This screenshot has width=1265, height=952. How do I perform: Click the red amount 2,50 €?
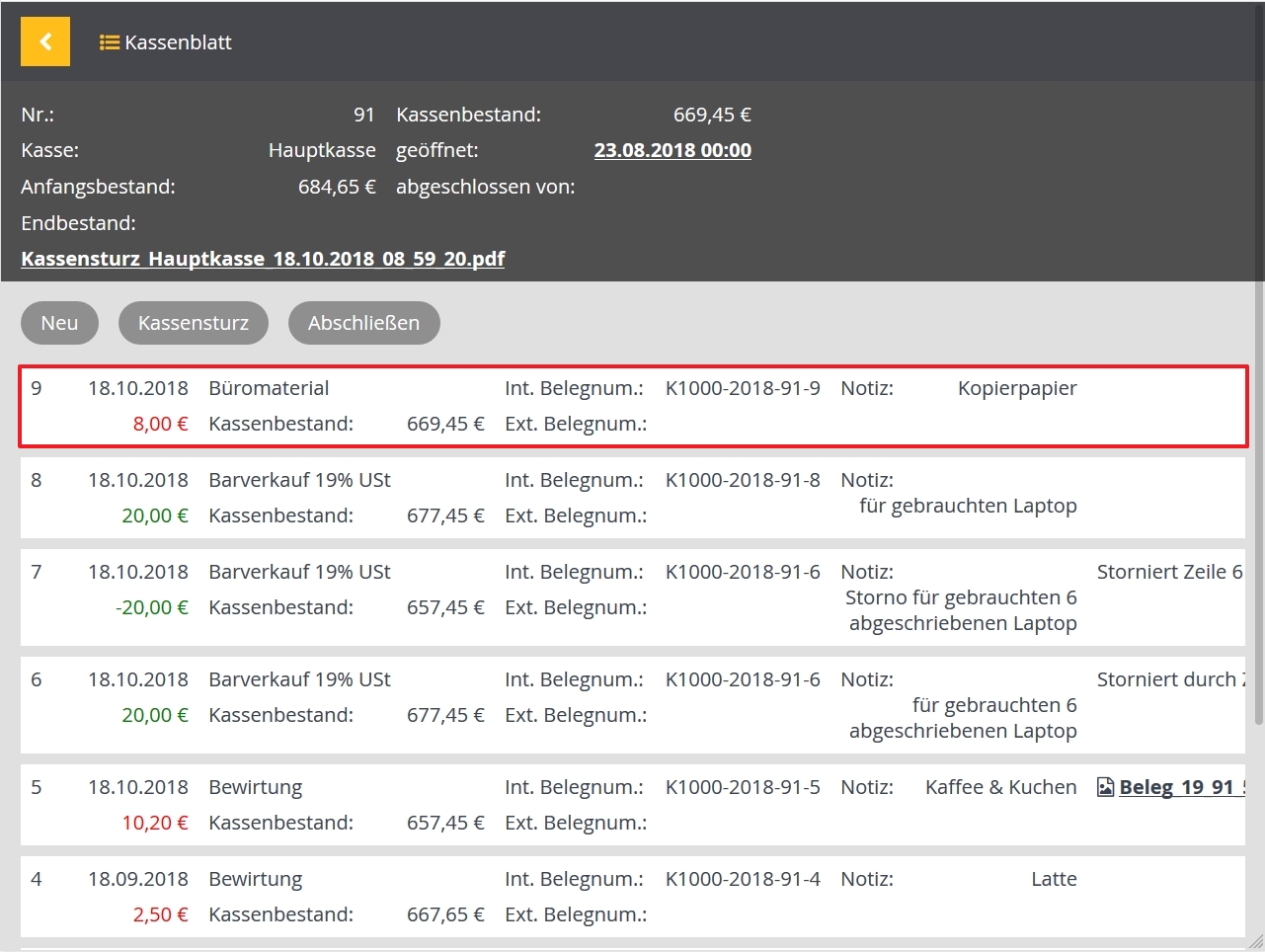(x=161, y=914)
